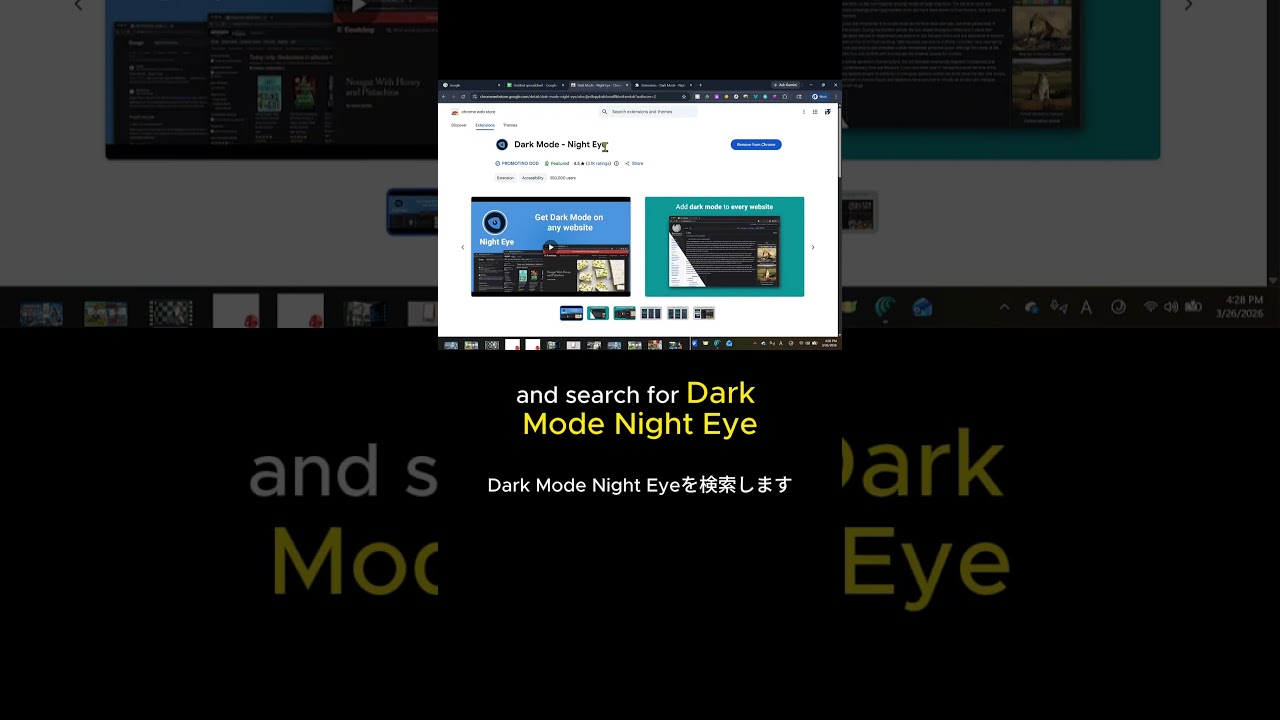Switch to the Google browser tab
This screenshot has height=720, width=1280.
[471, 85]
